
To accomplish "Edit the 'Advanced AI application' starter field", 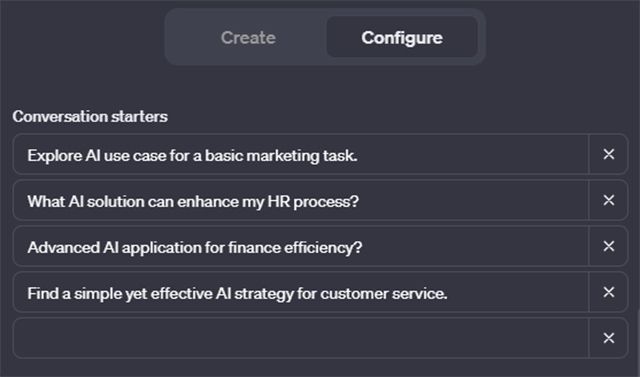I will point(301,247).
